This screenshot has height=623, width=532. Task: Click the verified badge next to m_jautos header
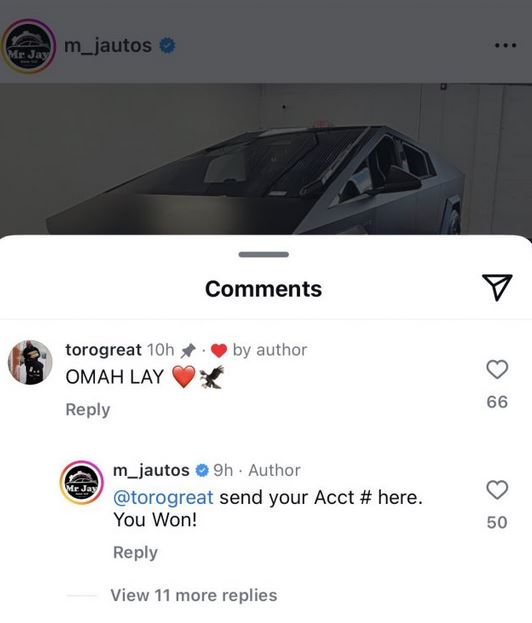pyautogui.click(x=167, y=46)
